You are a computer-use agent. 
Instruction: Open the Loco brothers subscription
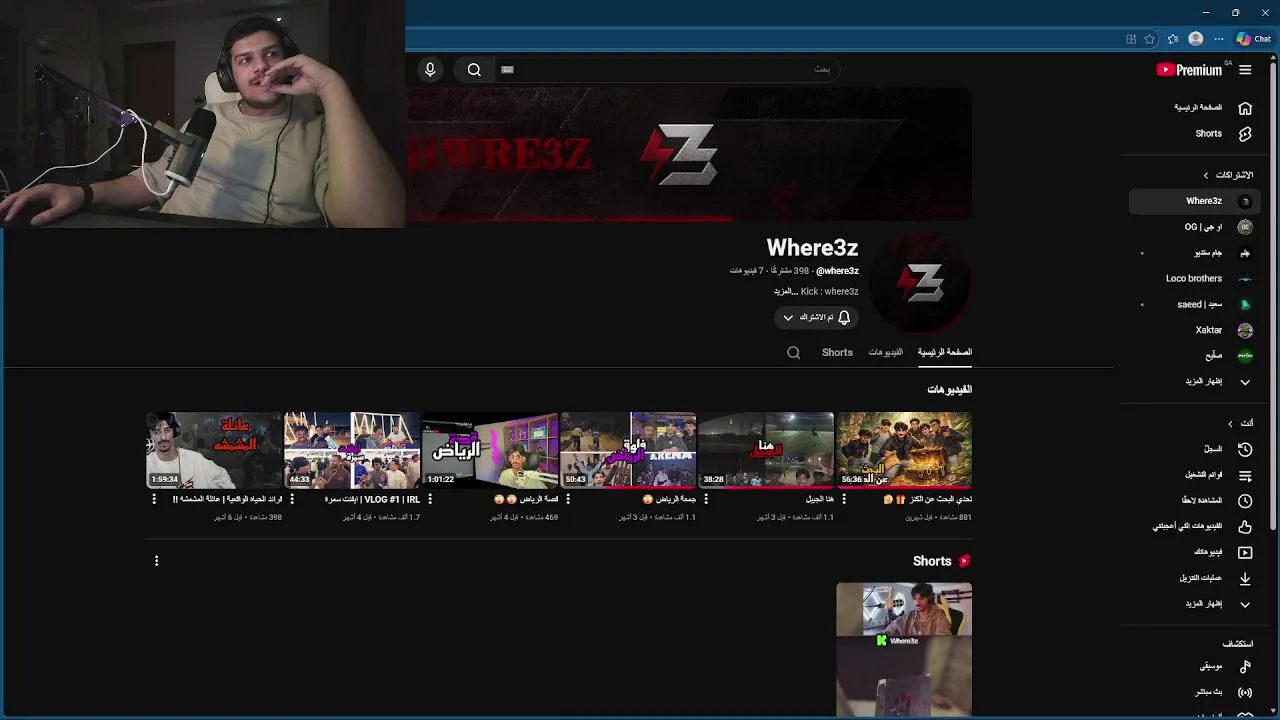(x=1194, y=279)
